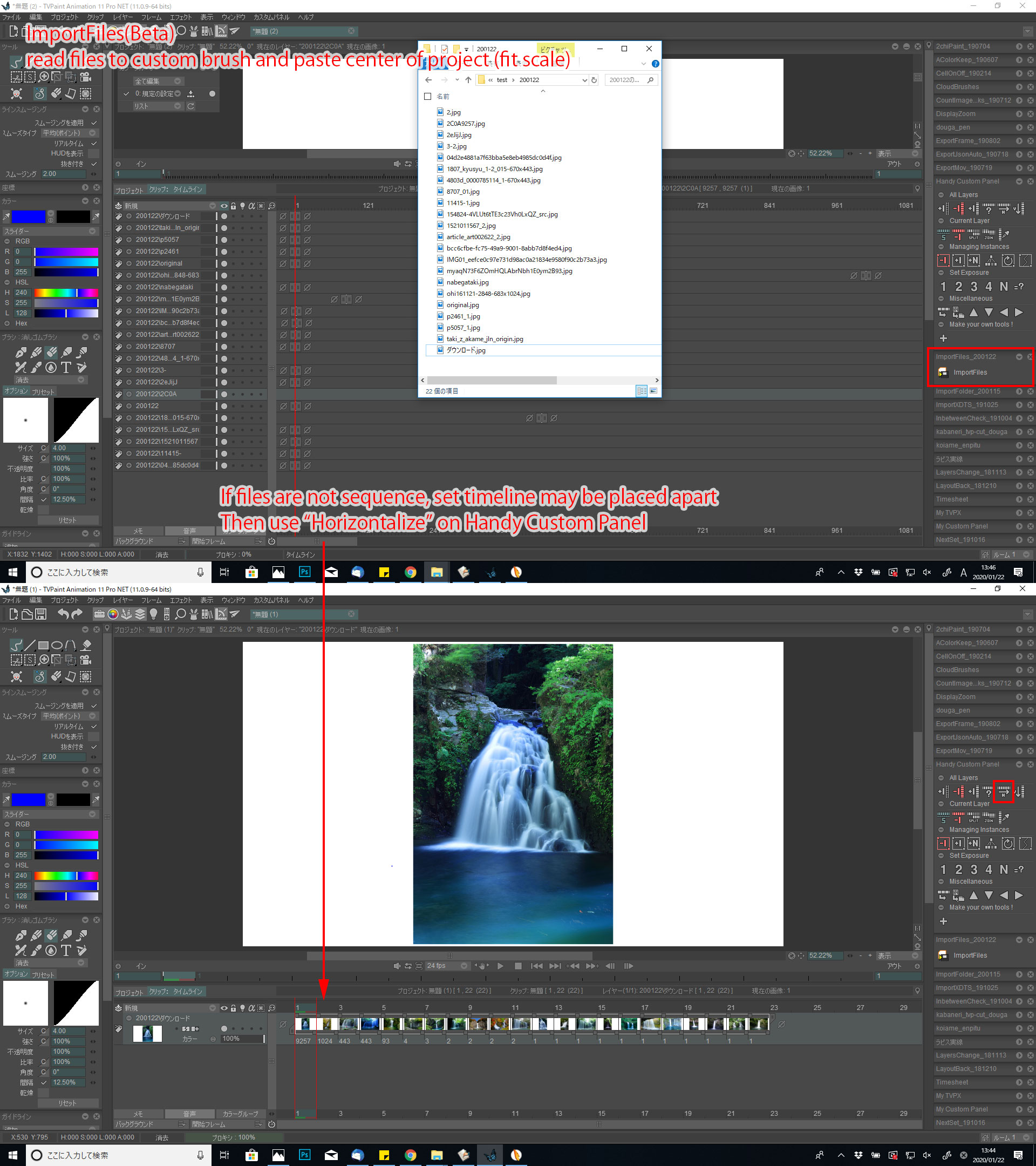Click eye icon in bottom timeline header
Image resolution: width=1036 pixels, height=1166 pixels.
[224, 1008]
